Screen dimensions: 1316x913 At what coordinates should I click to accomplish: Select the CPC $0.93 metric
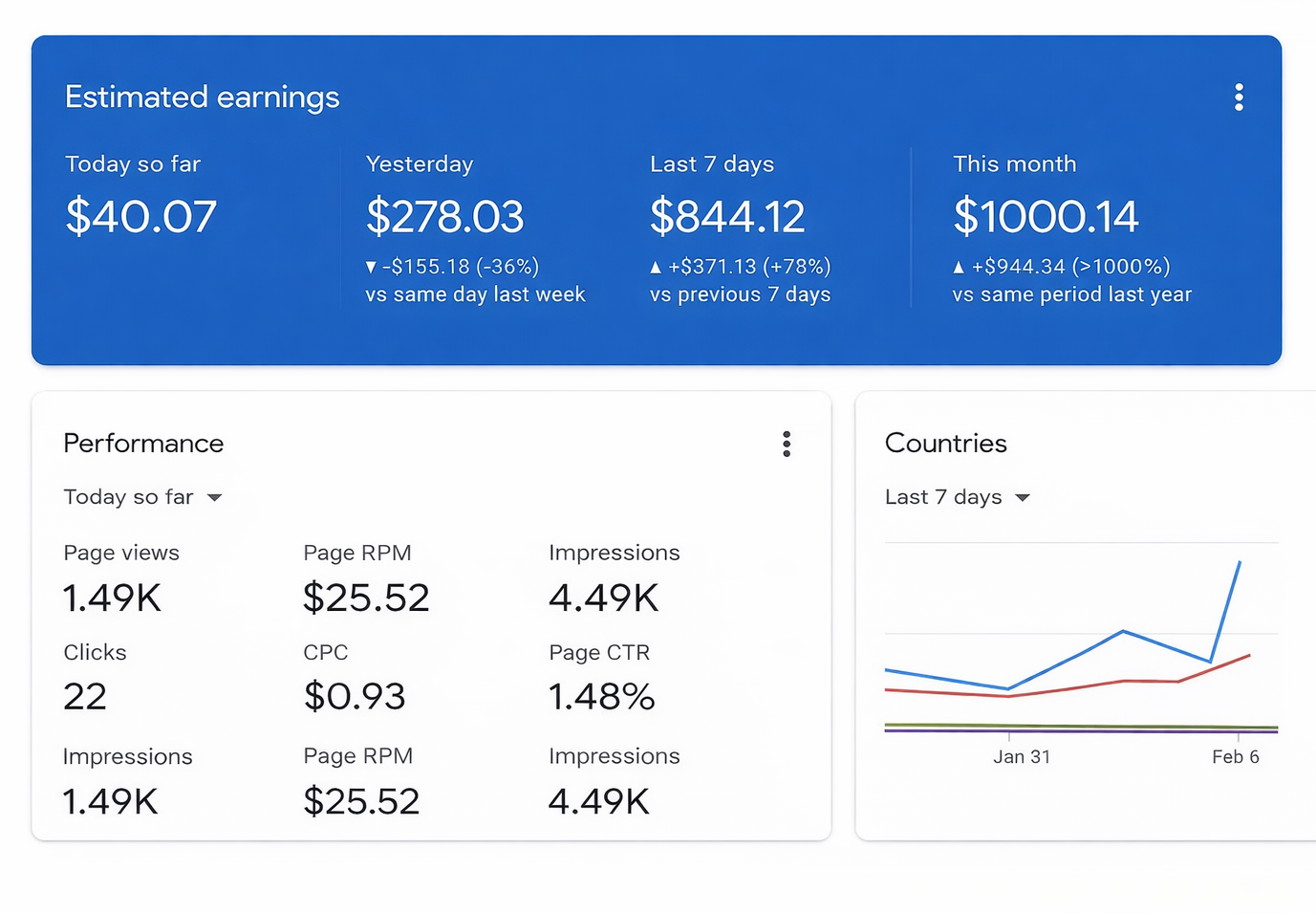[355, 697]
